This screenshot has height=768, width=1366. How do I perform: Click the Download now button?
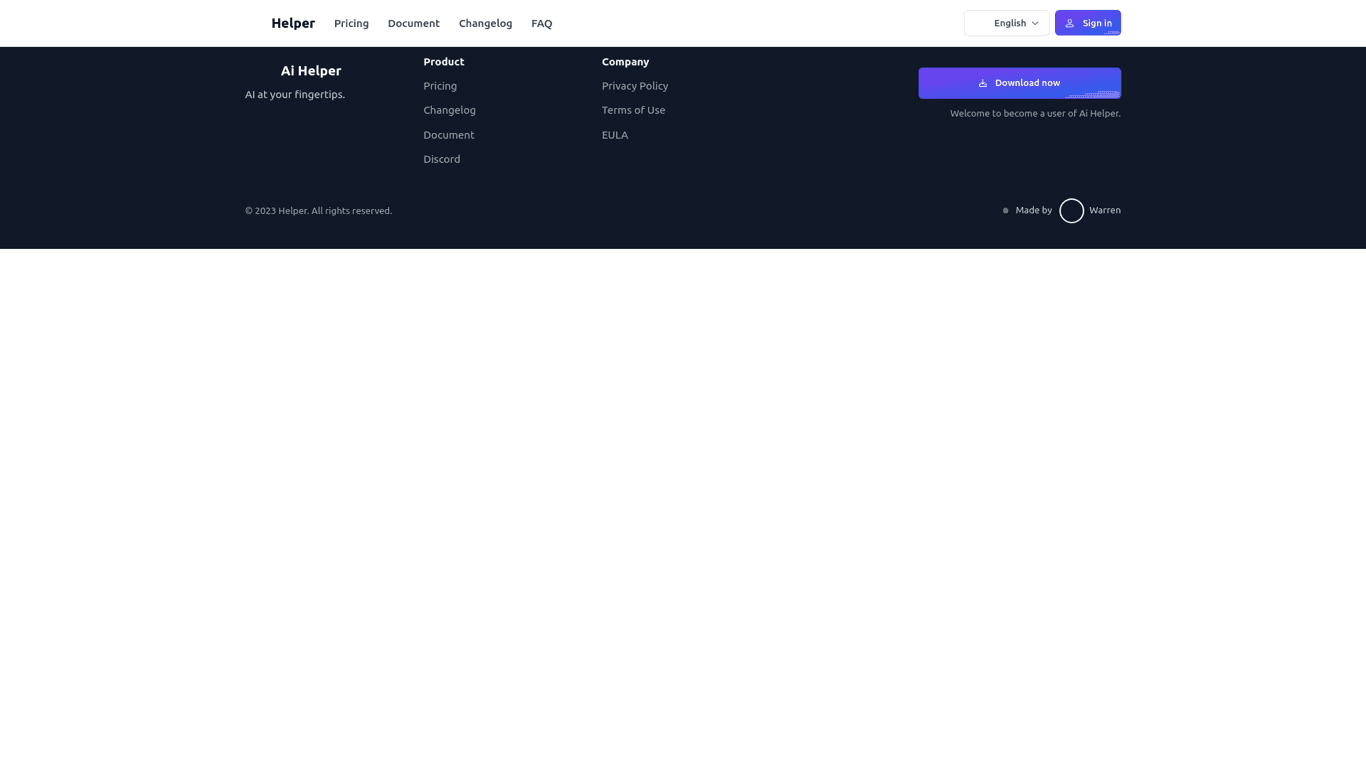(1019, 83)
